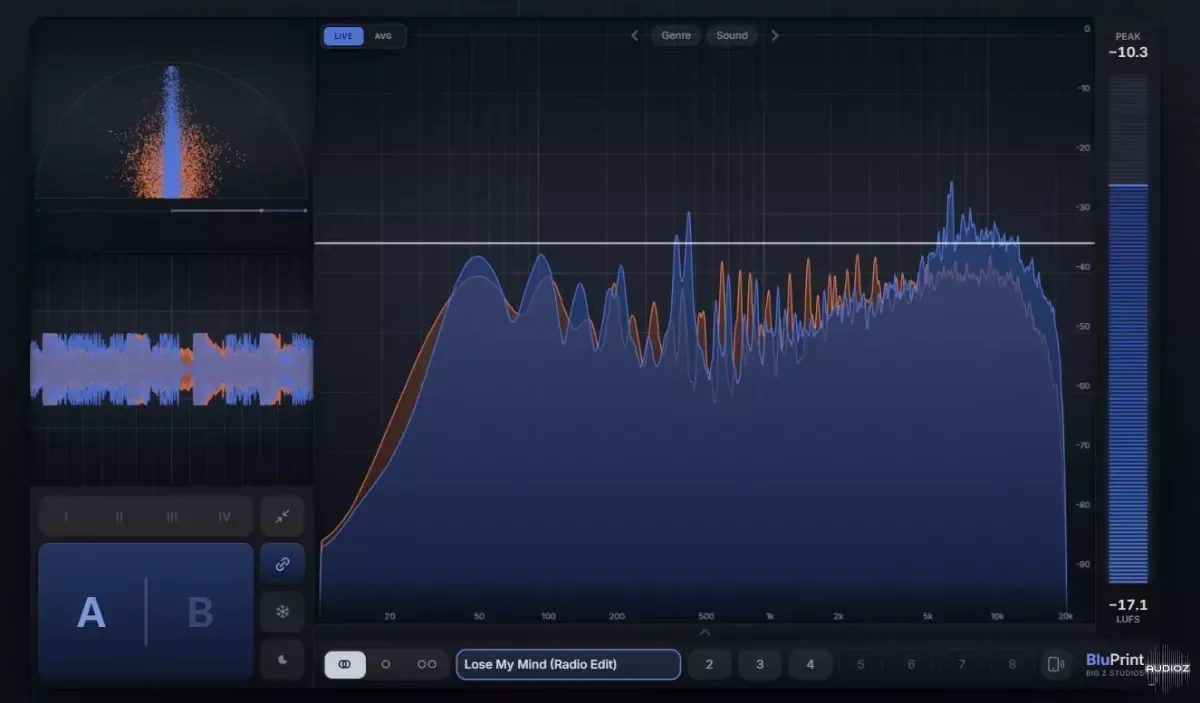This screenshot has height=703, width=1200.
Task: Select snapshot slot II
Action: tap(119, 517)
